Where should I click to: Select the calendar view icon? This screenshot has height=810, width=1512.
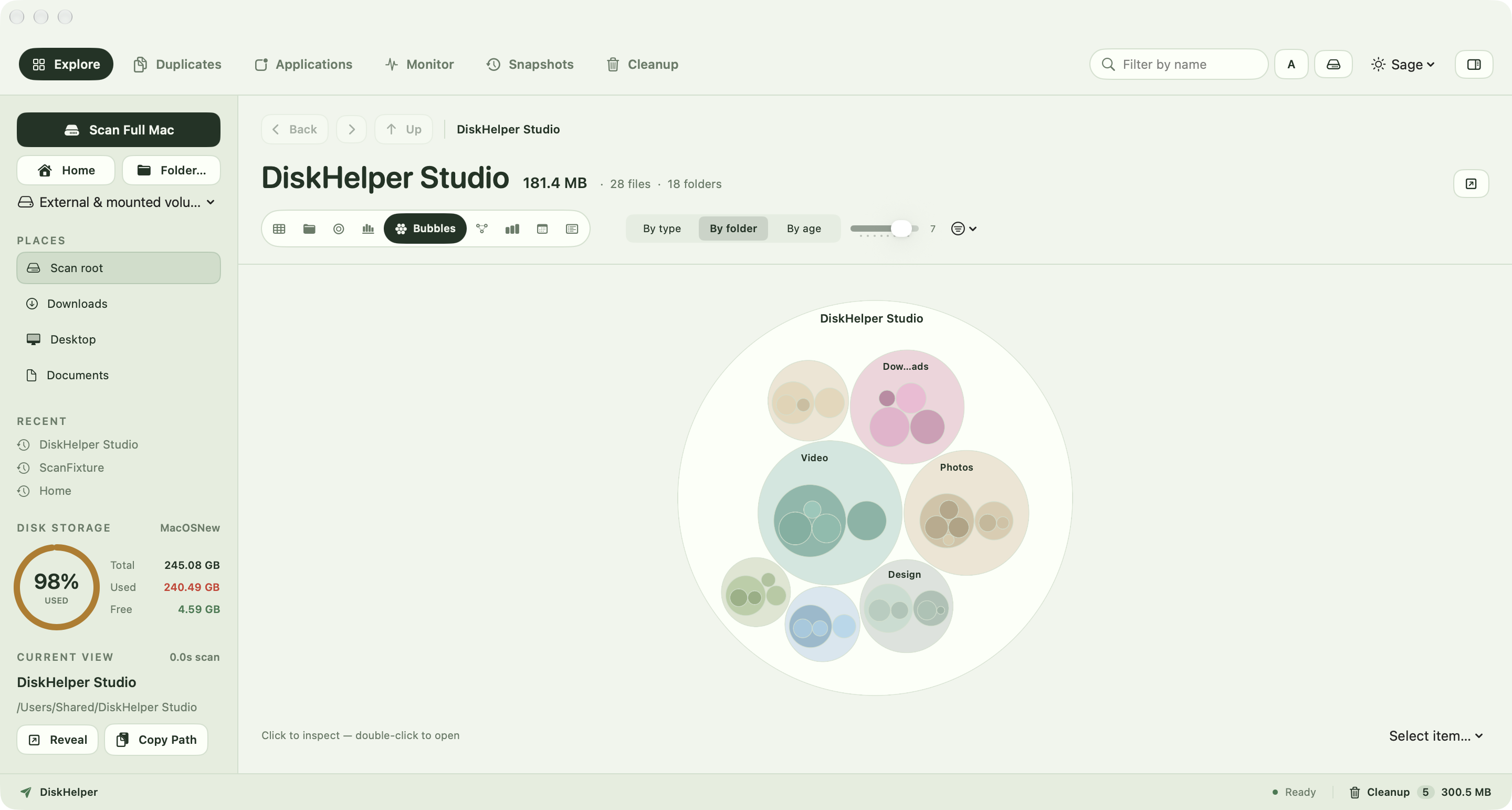[x=542, y=229]
